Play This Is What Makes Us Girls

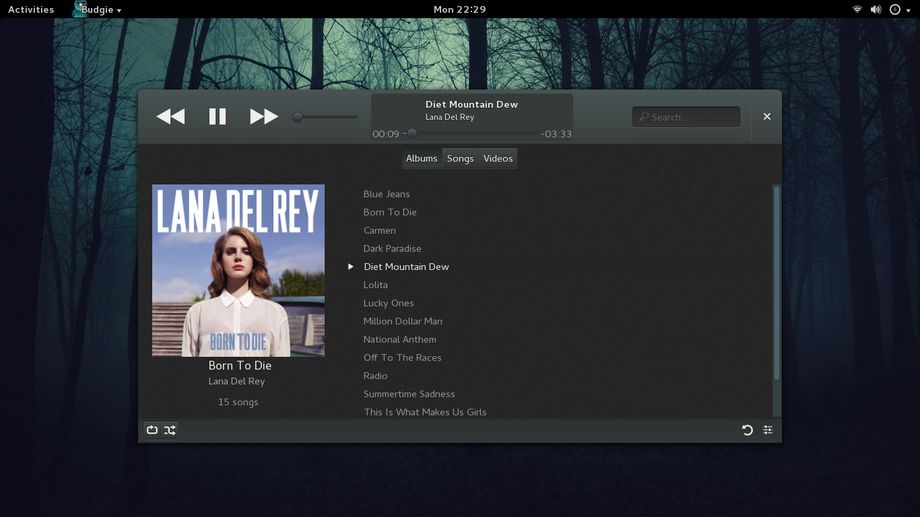click(425, 413)
